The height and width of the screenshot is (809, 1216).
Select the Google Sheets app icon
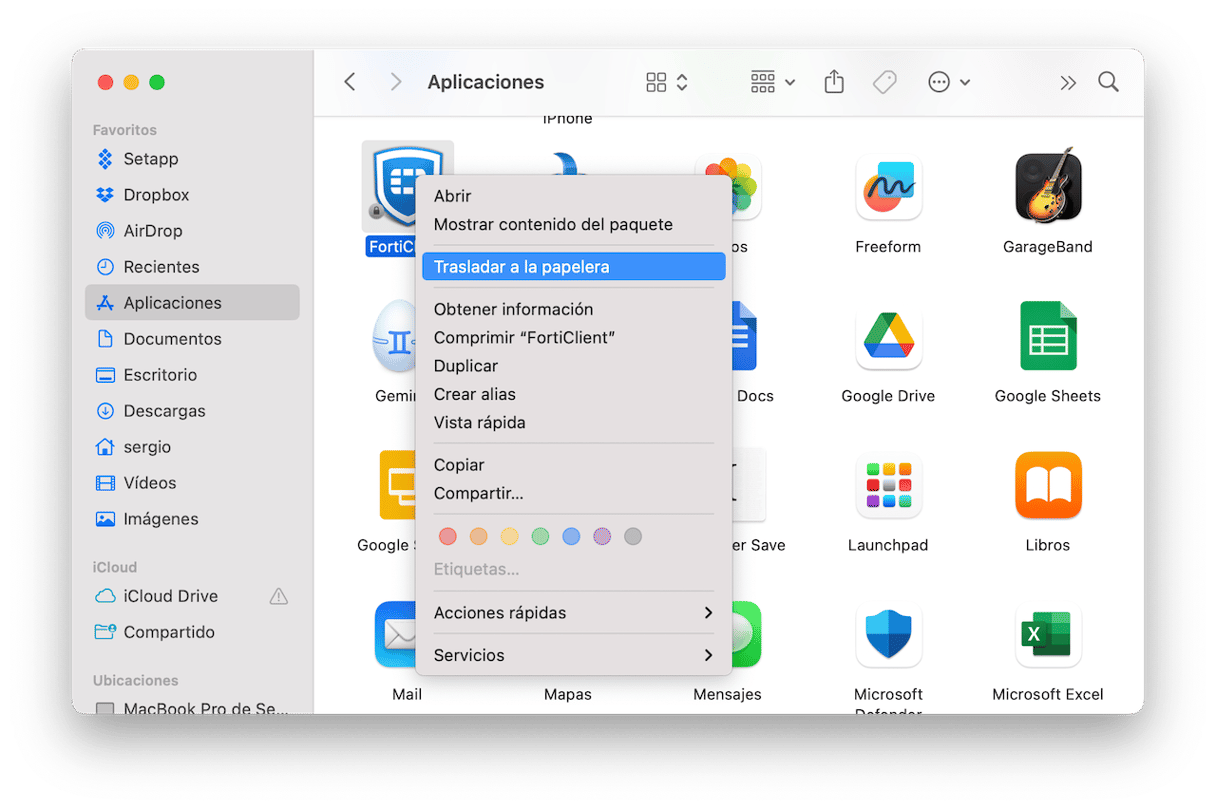(x=1048, y=337)
